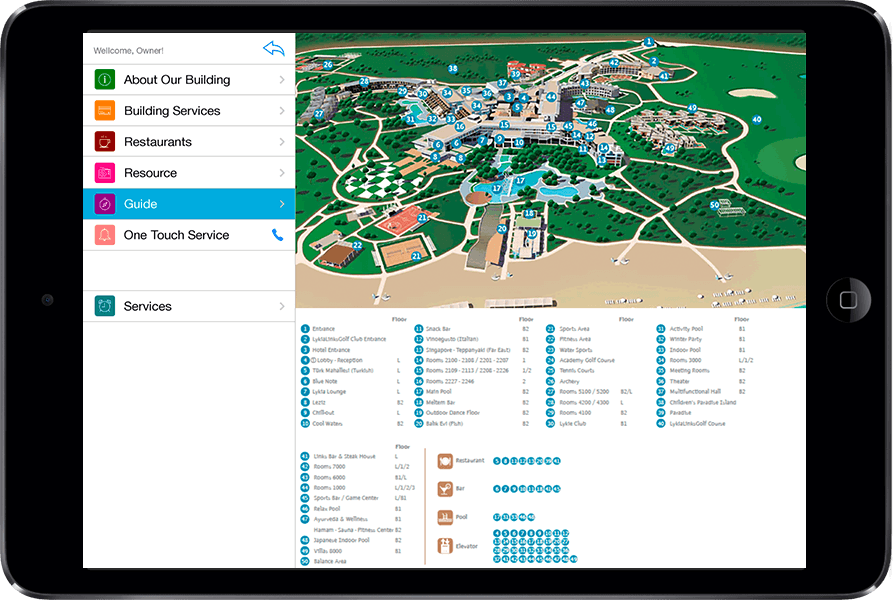Click the teal Services alarm clock icon
This screenshot has width=895, height=600.
click(x=105, y=306)
